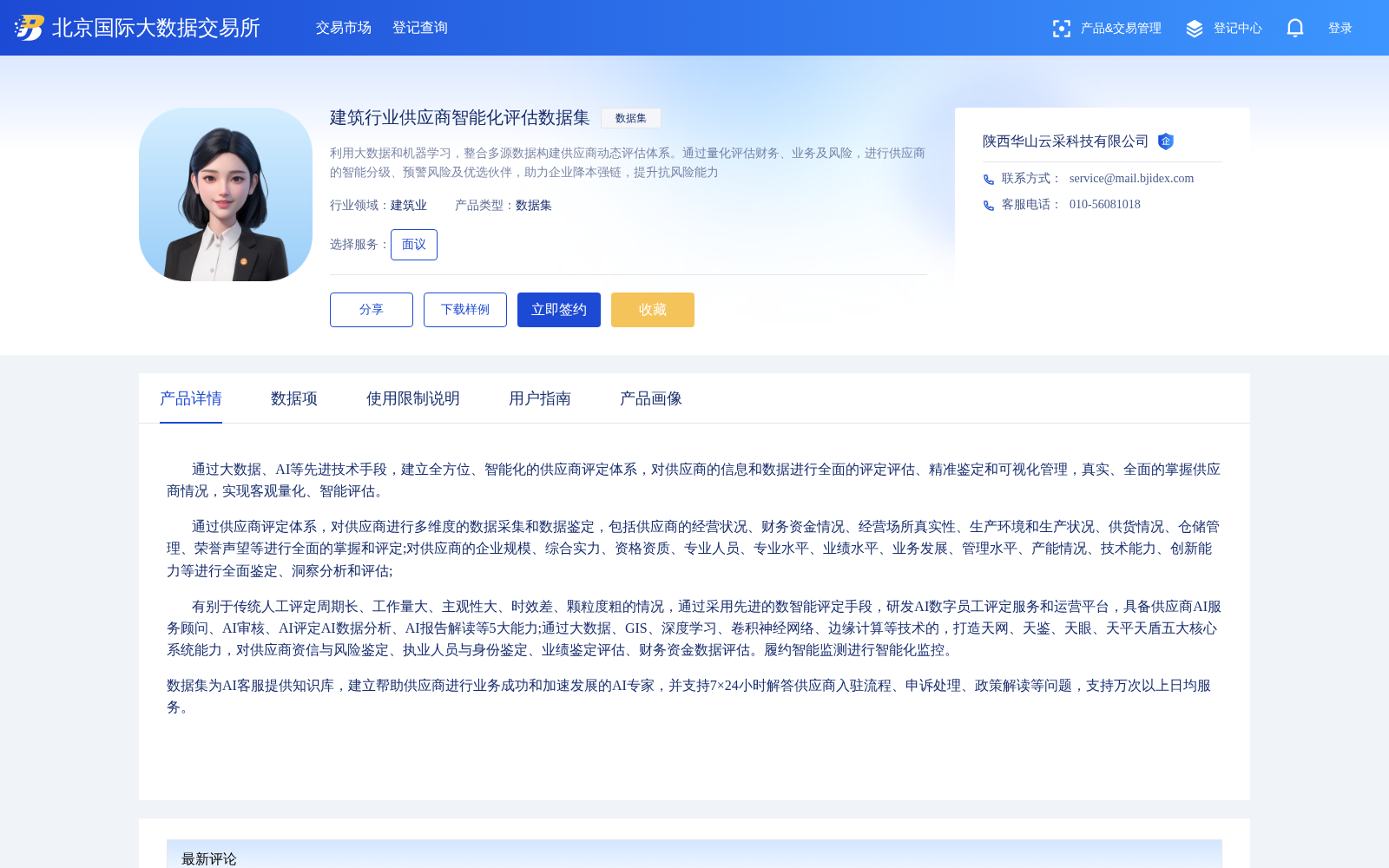
Task: Switch to the 使用限制说明 tab
Action: (413, 398)
